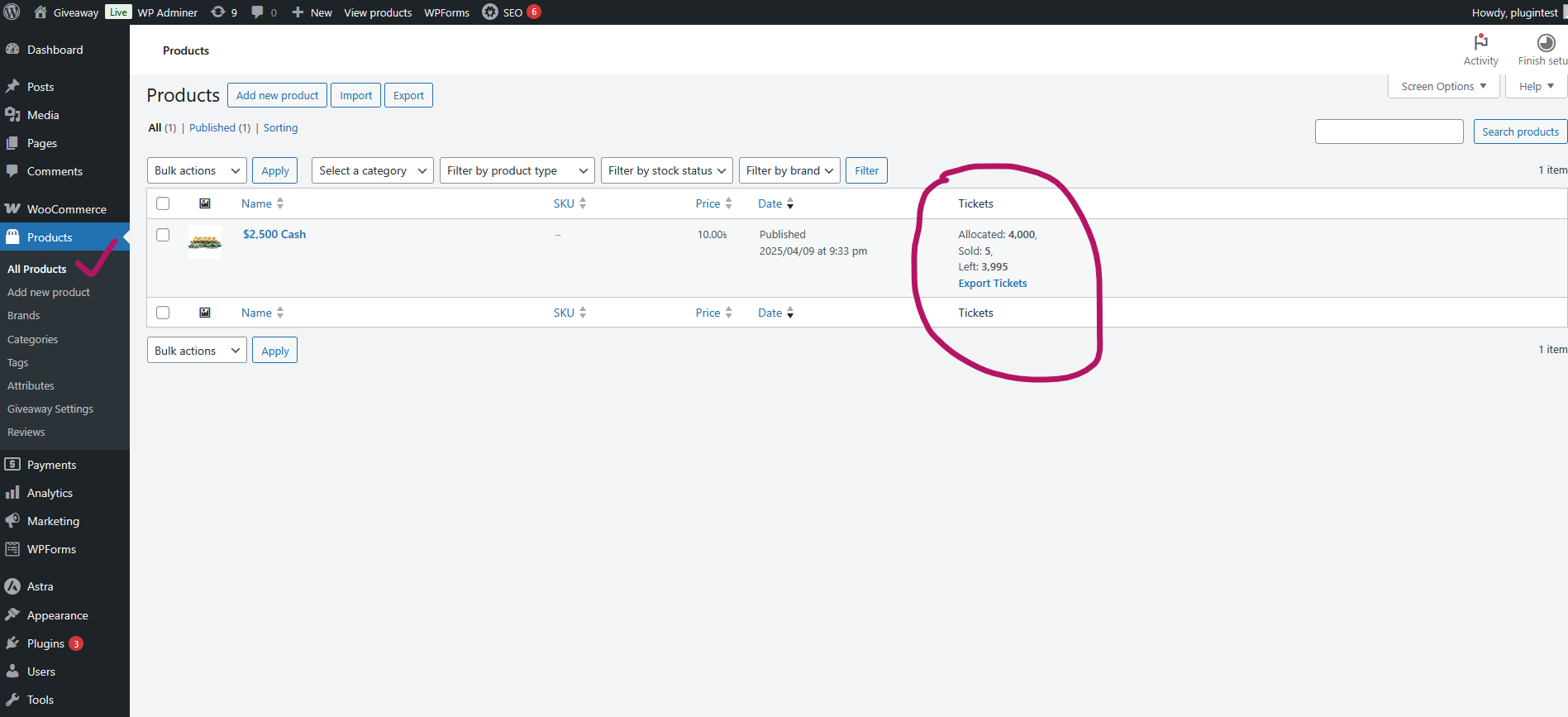Image resolution: width=1568 pixels, height=717 pixels.
Task: Click the Search products button
Action: (x=1520, y=131)
